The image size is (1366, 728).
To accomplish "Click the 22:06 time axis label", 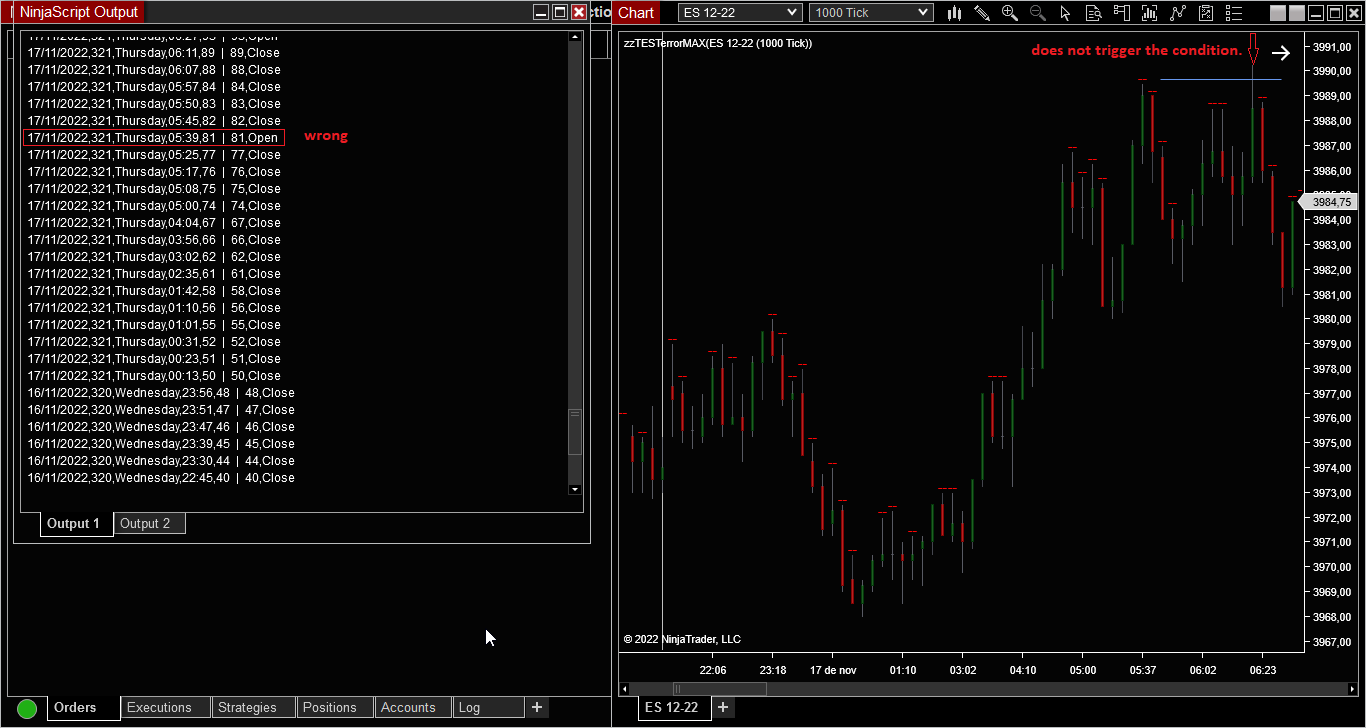I will click(713, 670).
